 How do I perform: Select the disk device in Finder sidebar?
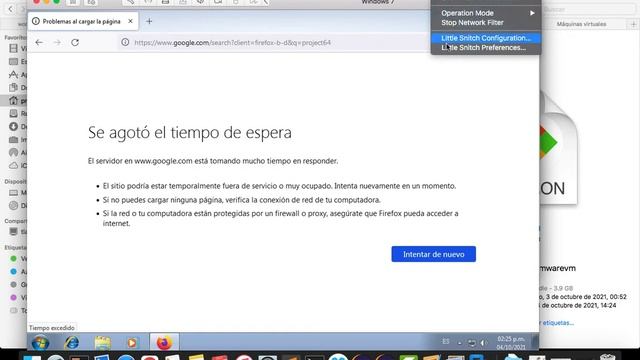pos(13,205)
